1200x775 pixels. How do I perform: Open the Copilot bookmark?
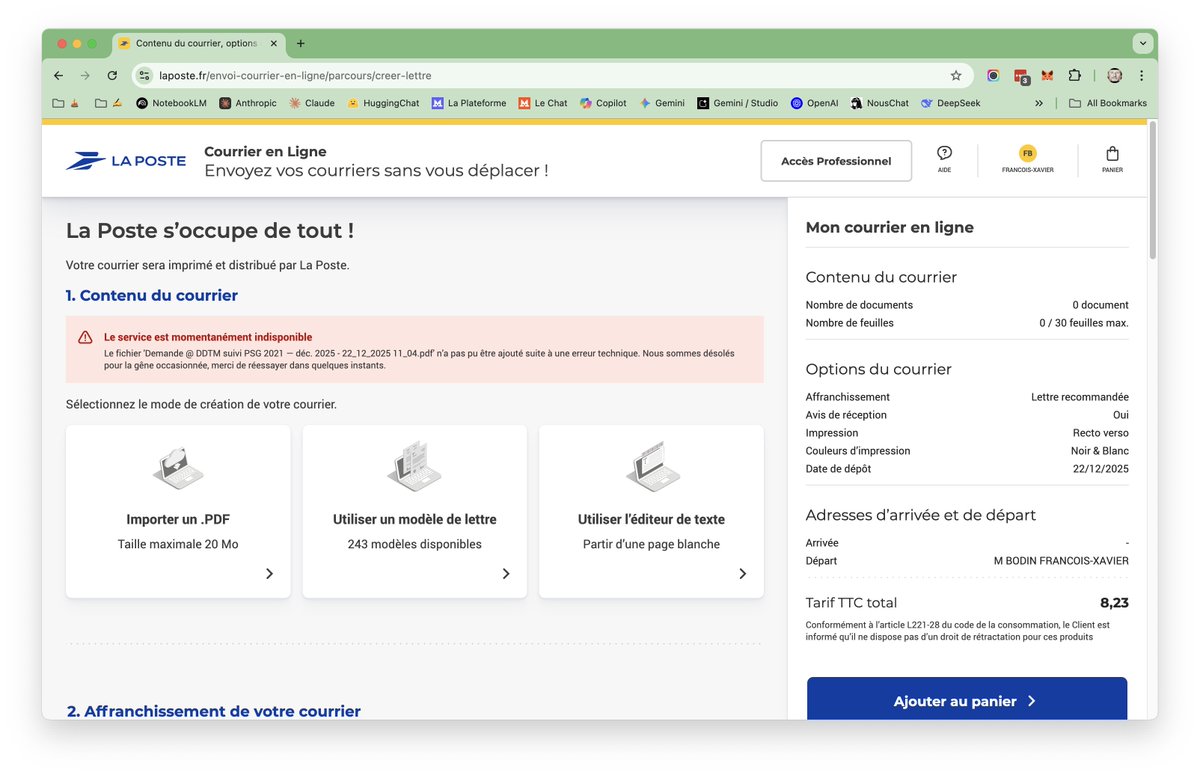[603, 103]
